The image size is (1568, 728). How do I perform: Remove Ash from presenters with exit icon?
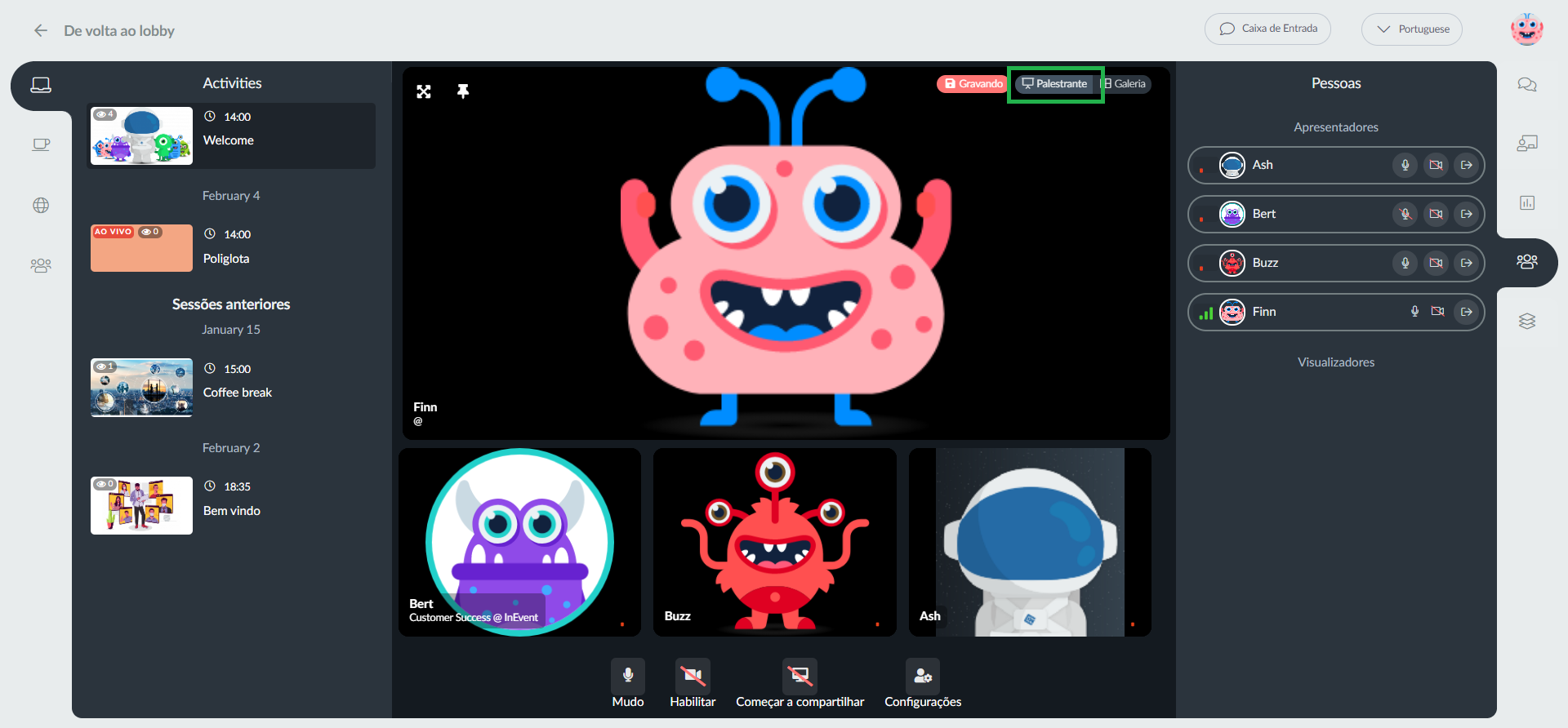click(1467, 165)
